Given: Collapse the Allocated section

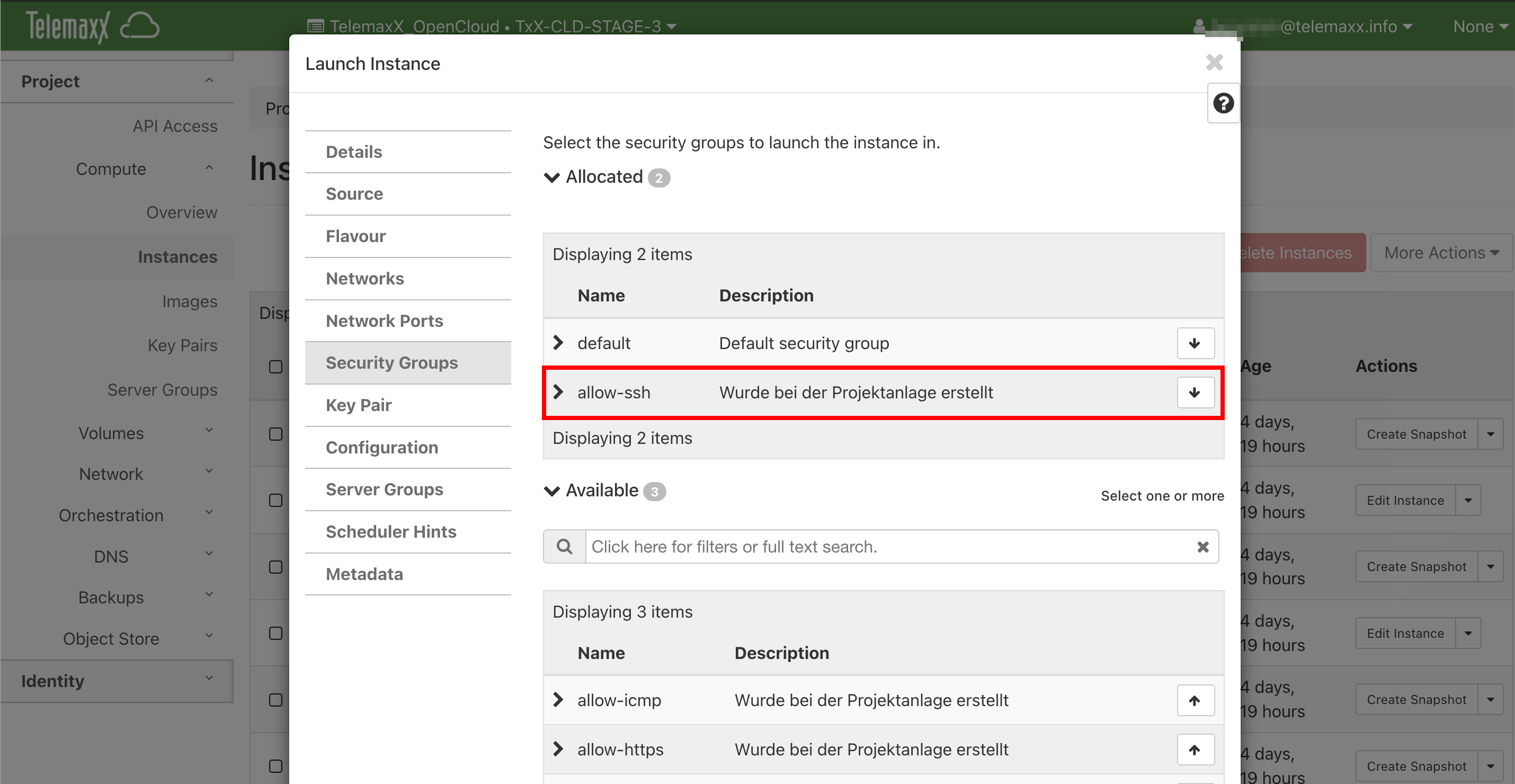Looking at the screenshot, I should [x=551, y=177].
